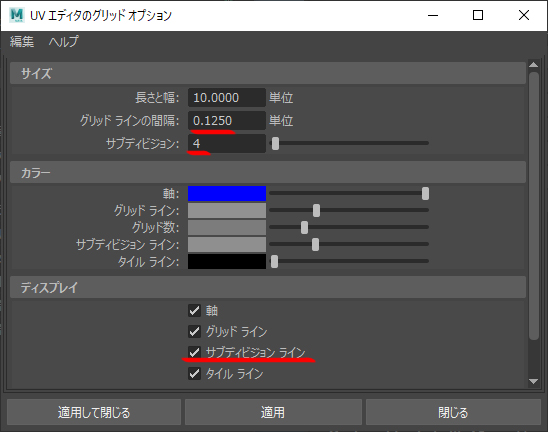The height and width of the screenshot is (432, 548).
Task: Click the 適用して閉じる button
Action: point(94,412)
